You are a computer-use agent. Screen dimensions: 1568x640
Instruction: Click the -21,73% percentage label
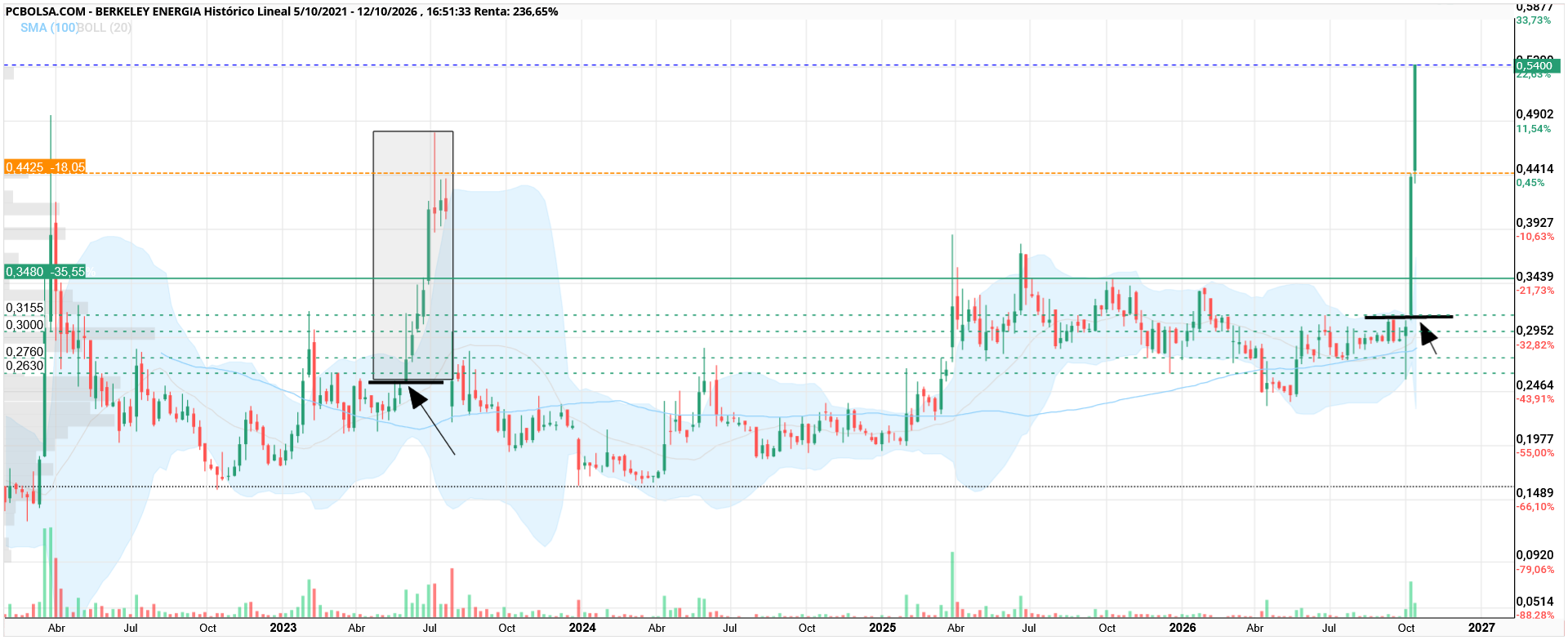1535,291
